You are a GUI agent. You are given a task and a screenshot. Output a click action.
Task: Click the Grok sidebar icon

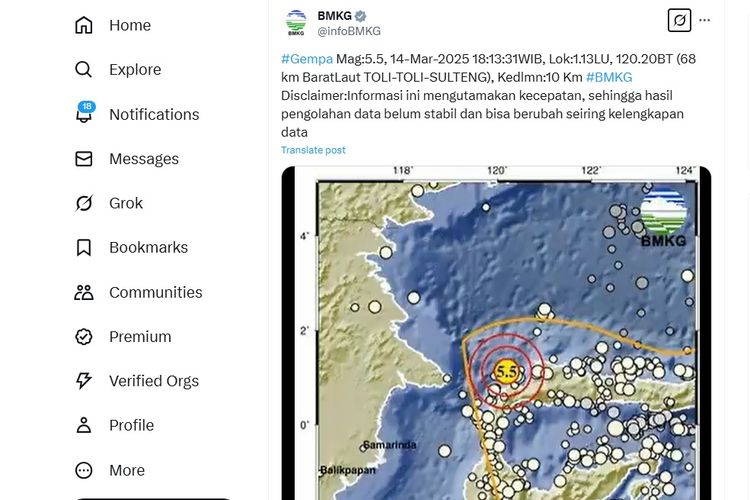click(84, 203)
